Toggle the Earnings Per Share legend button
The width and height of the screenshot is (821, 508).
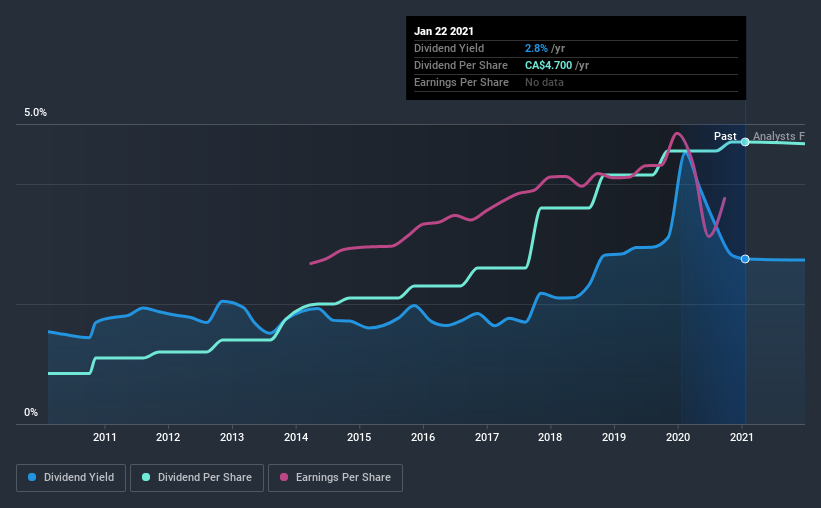click(335, 478)
